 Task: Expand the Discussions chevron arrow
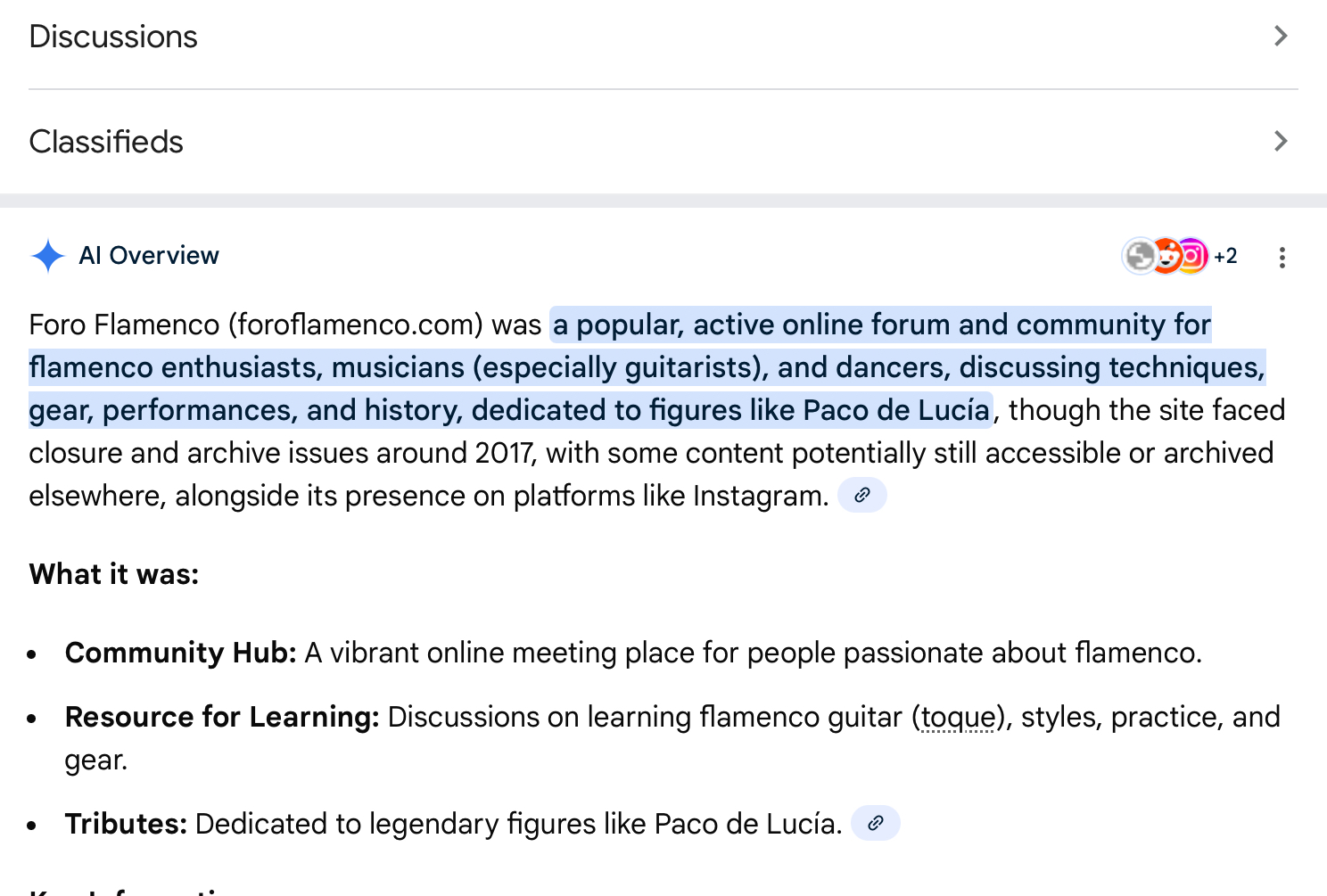[x=1281, y=37]
